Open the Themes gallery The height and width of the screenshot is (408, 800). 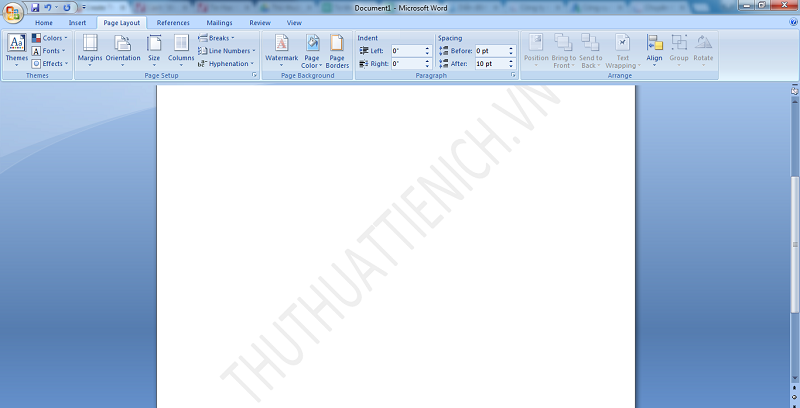pos(17,48)
